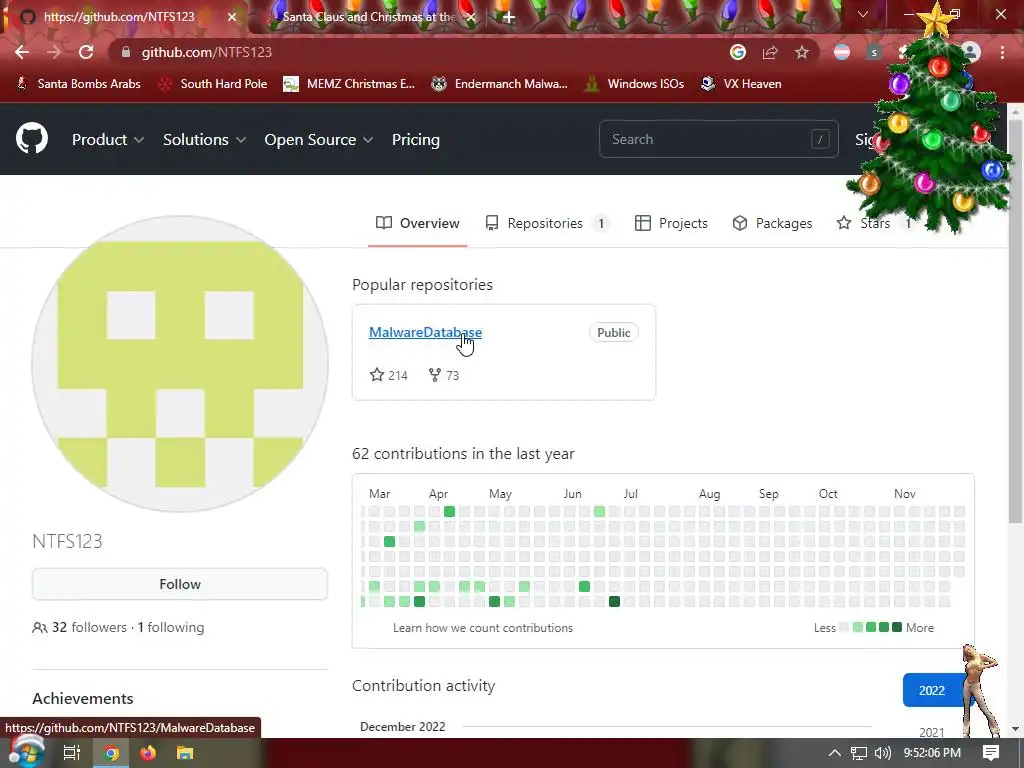The width and height of the screenshot is (1024, 768).
Task: Click the address bar URL
Action: click(x=206, y=52)
